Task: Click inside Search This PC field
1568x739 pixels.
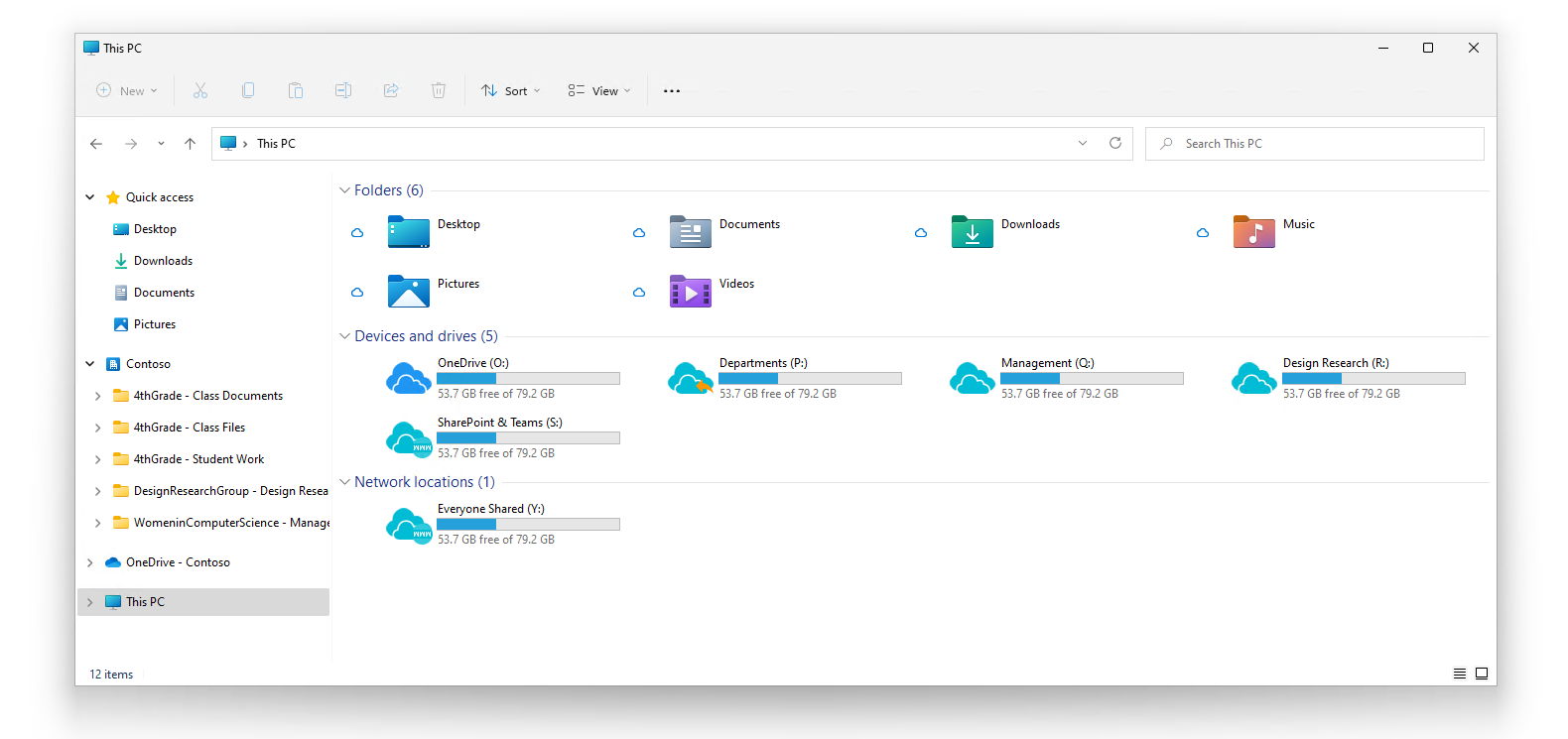Action: click(1315, 144)
